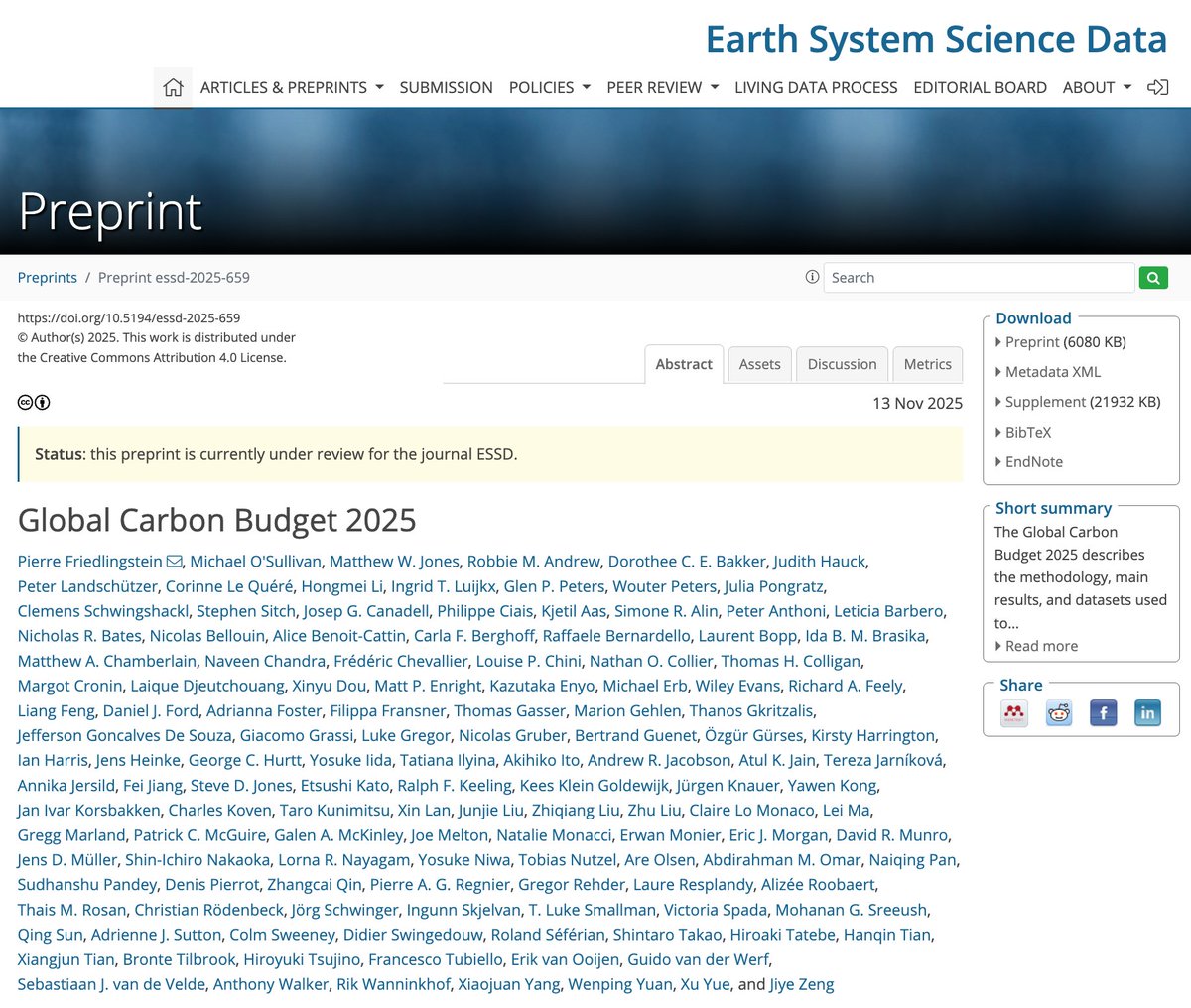Share on LinkedIn
1191x1008 pixels.
(1147, 712)
